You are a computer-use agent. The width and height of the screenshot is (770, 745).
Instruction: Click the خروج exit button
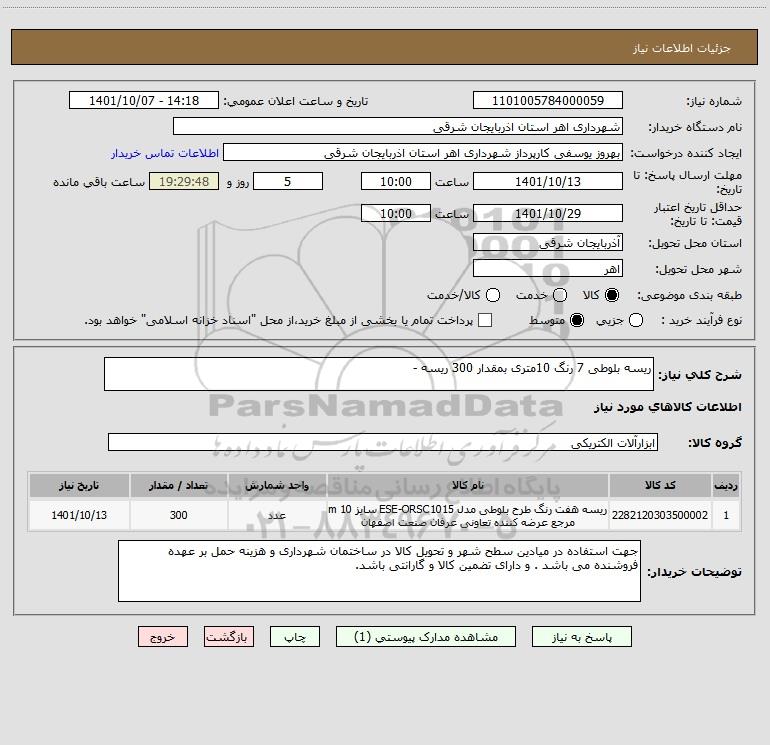tap(163, 637)
